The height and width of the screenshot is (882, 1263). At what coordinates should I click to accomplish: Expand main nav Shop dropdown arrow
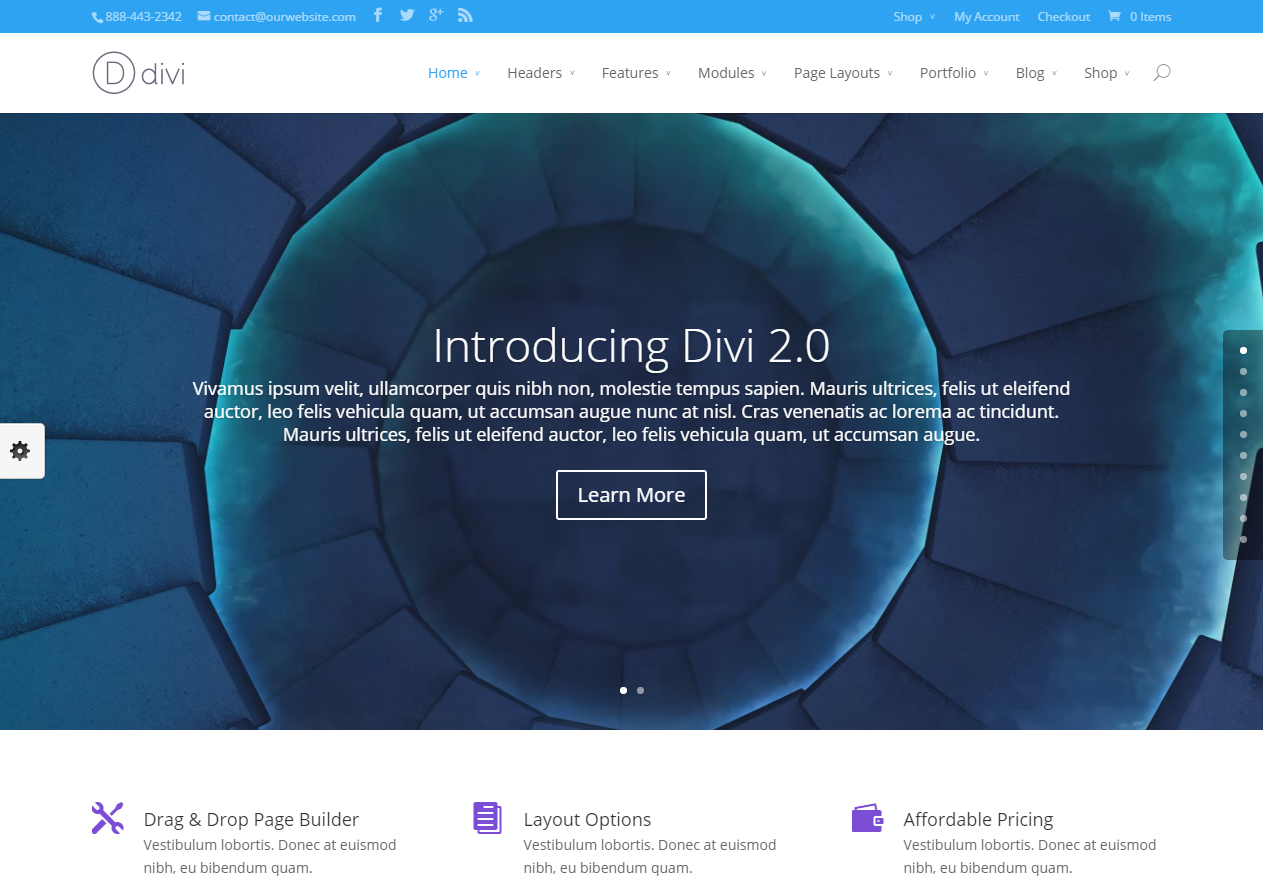pos(1127,73)
